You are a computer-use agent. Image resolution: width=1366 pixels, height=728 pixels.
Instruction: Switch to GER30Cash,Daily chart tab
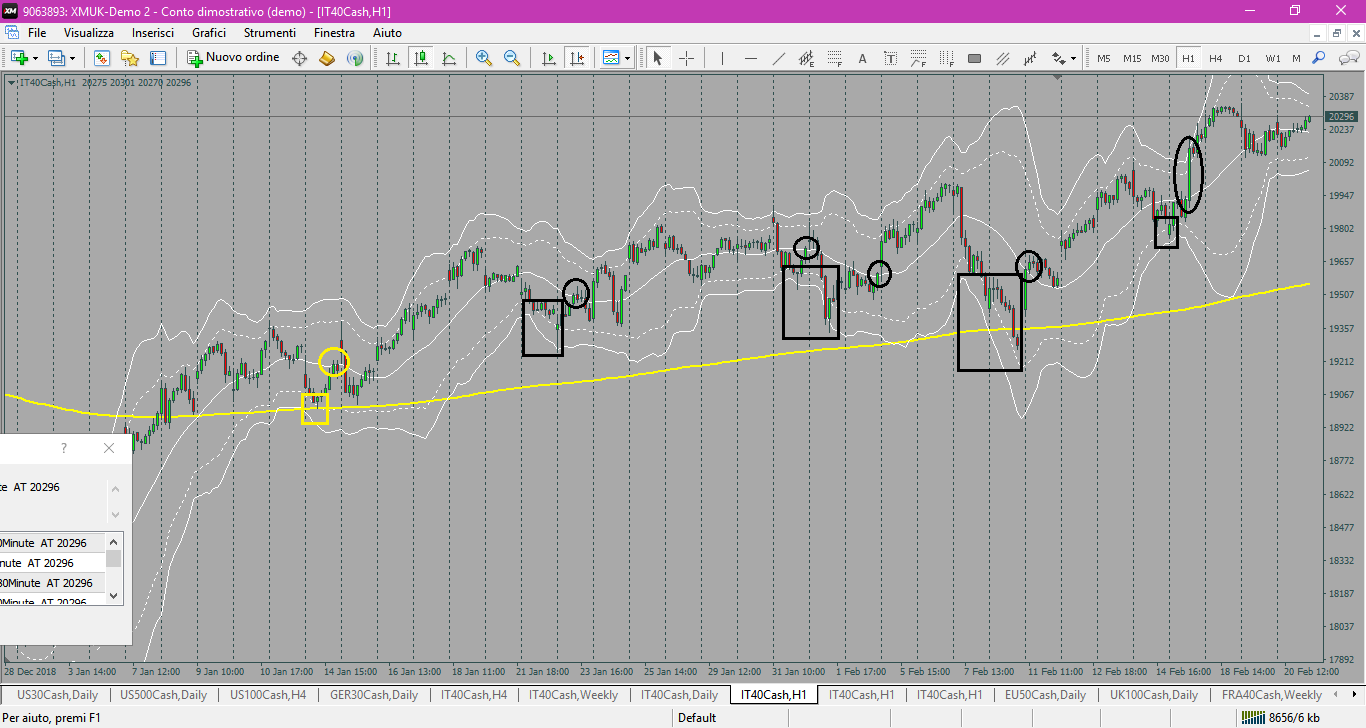tap(374, 694)
